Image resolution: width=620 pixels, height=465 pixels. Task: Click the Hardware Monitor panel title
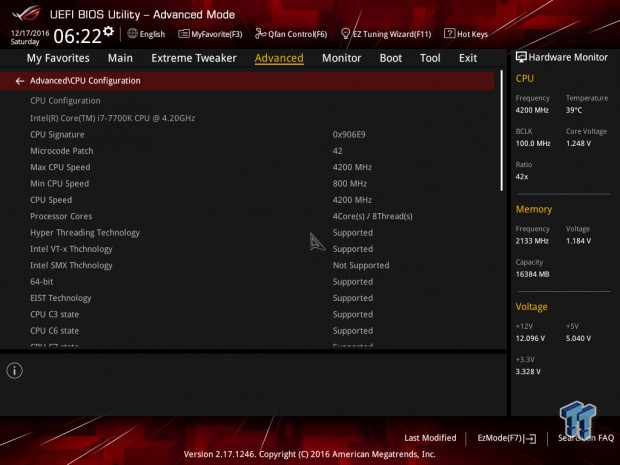coord(568,57)
